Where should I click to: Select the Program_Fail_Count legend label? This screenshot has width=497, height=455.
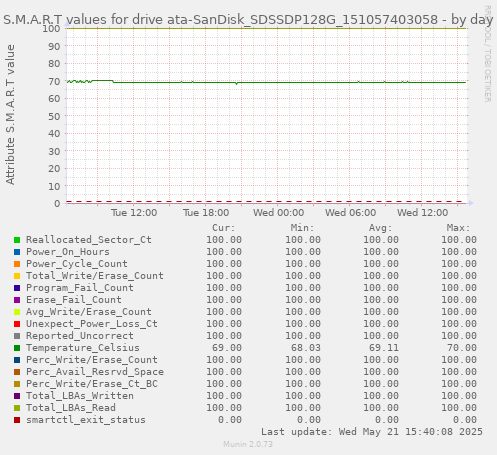point(80,288)
